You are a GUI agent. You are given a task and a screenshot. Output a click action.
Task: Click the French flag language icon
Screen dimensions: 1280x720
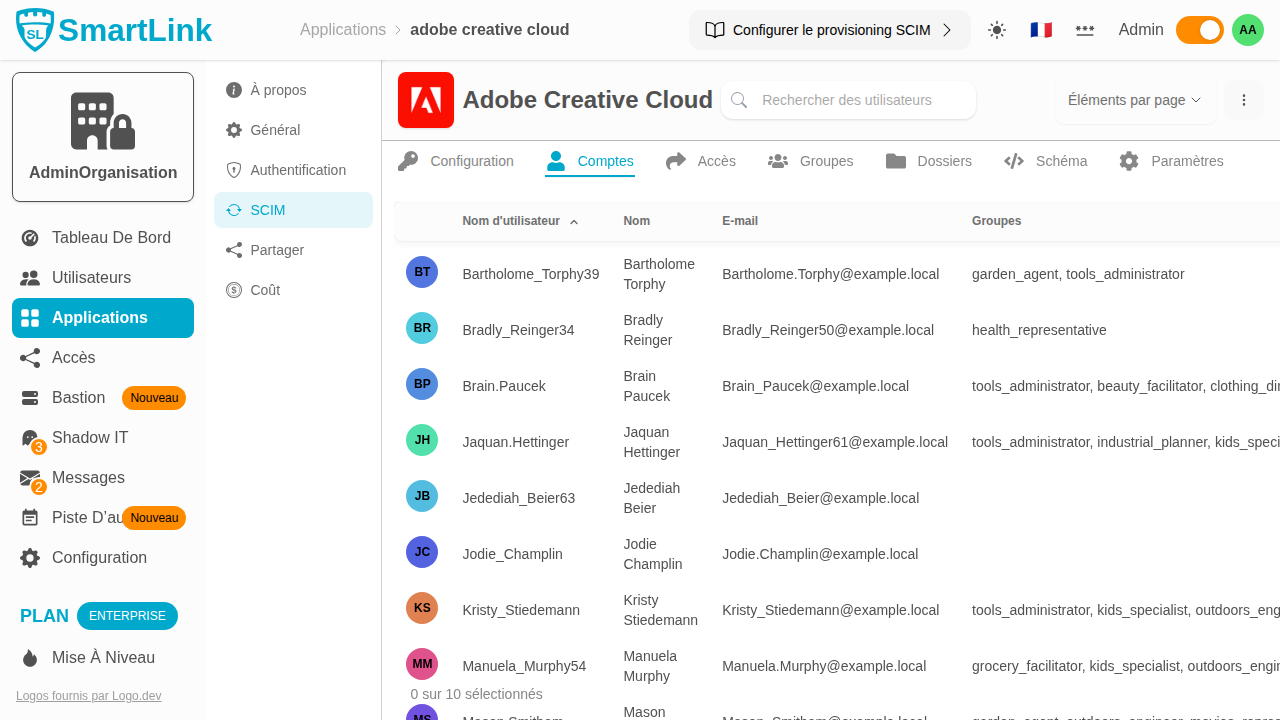tap(1040, 30)
